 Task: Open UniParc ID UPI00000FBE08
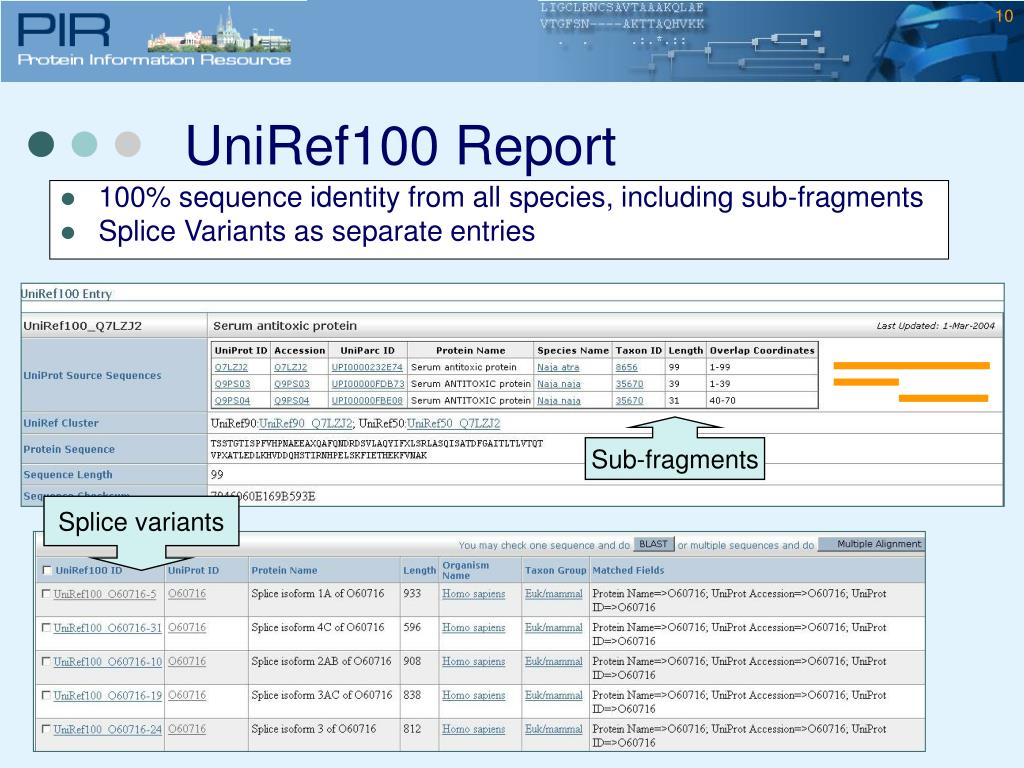(368, 400)
